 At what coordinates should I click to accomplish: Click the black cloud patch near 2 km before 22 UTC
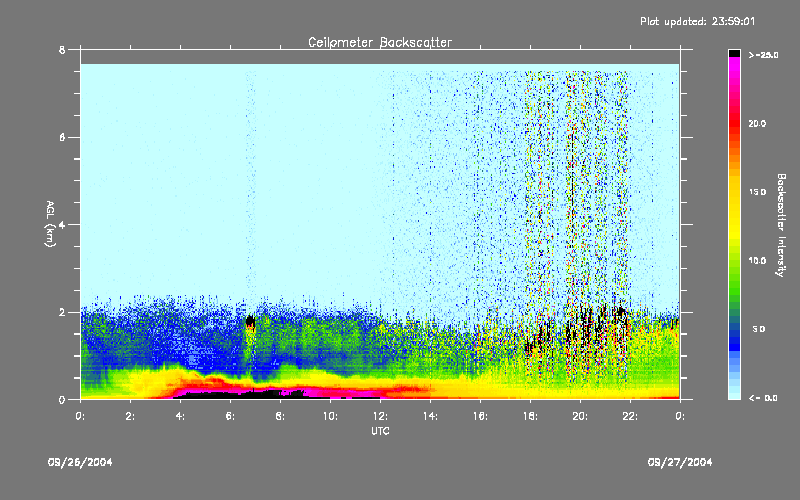[x=620, y=312]
